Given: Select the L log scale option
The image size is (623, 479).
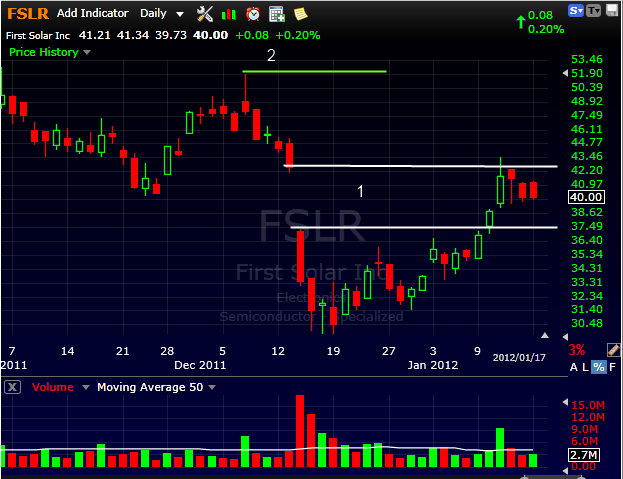Looking at the screenshot, I should (x=585, y=367).
